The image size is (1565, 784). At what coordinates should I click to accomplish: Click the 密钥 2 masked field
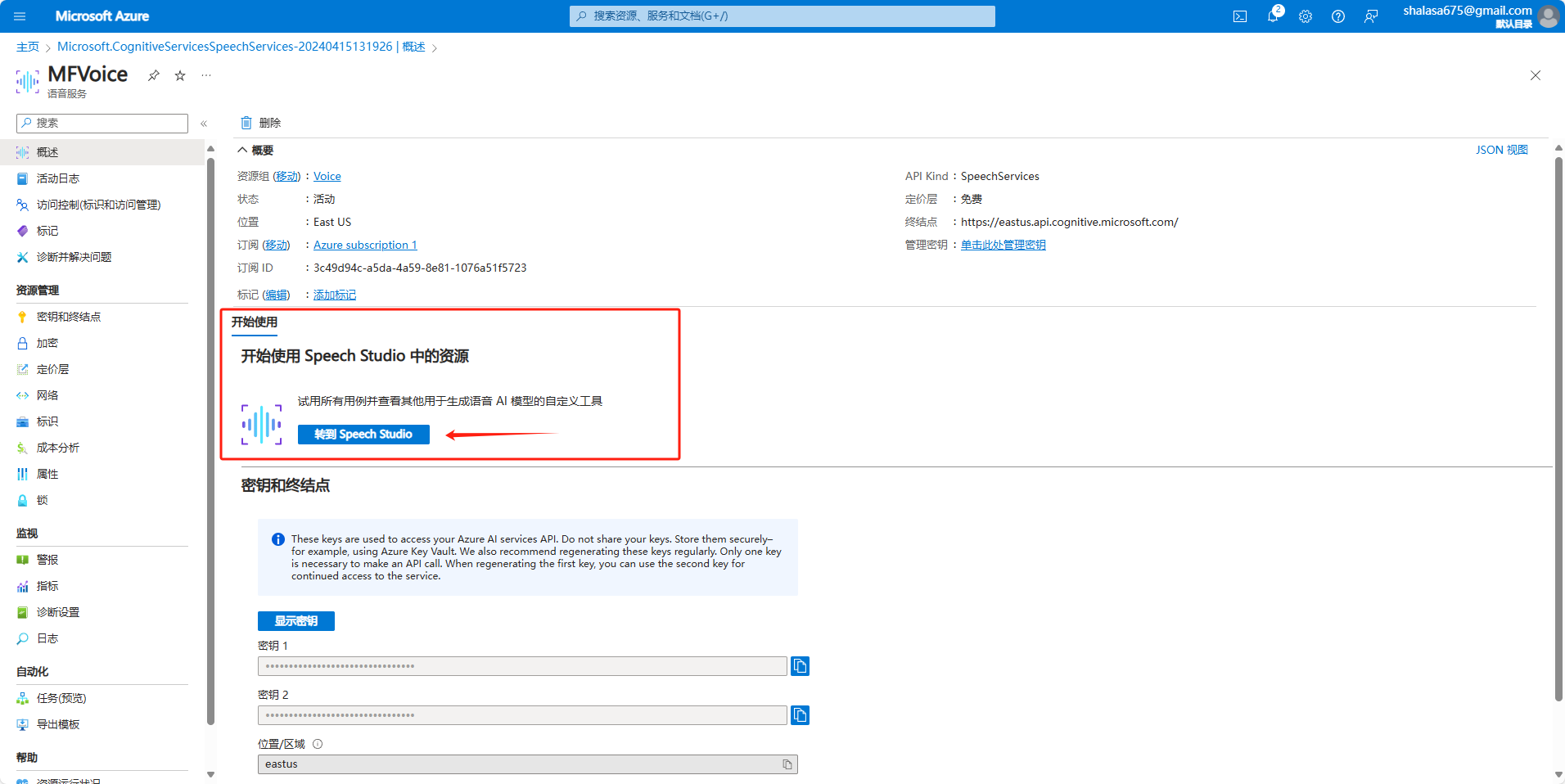pos(522,715)
